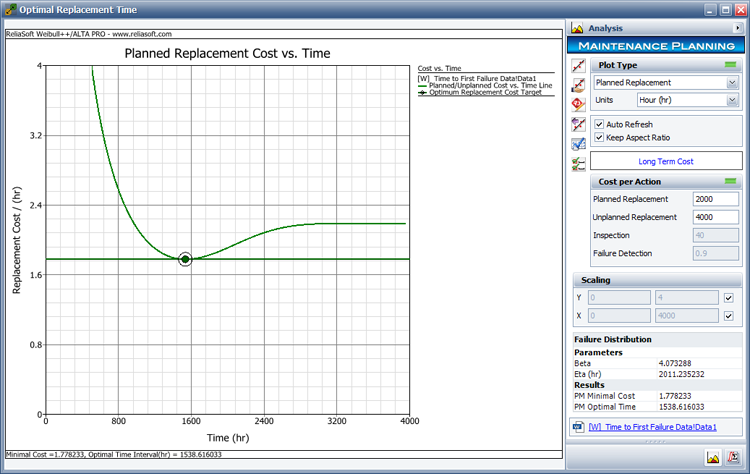The height and width of the screenshot is (474, 750).
Task: Open Time to First Failure Data!Data1 link
Action: [x=661, y=427]
